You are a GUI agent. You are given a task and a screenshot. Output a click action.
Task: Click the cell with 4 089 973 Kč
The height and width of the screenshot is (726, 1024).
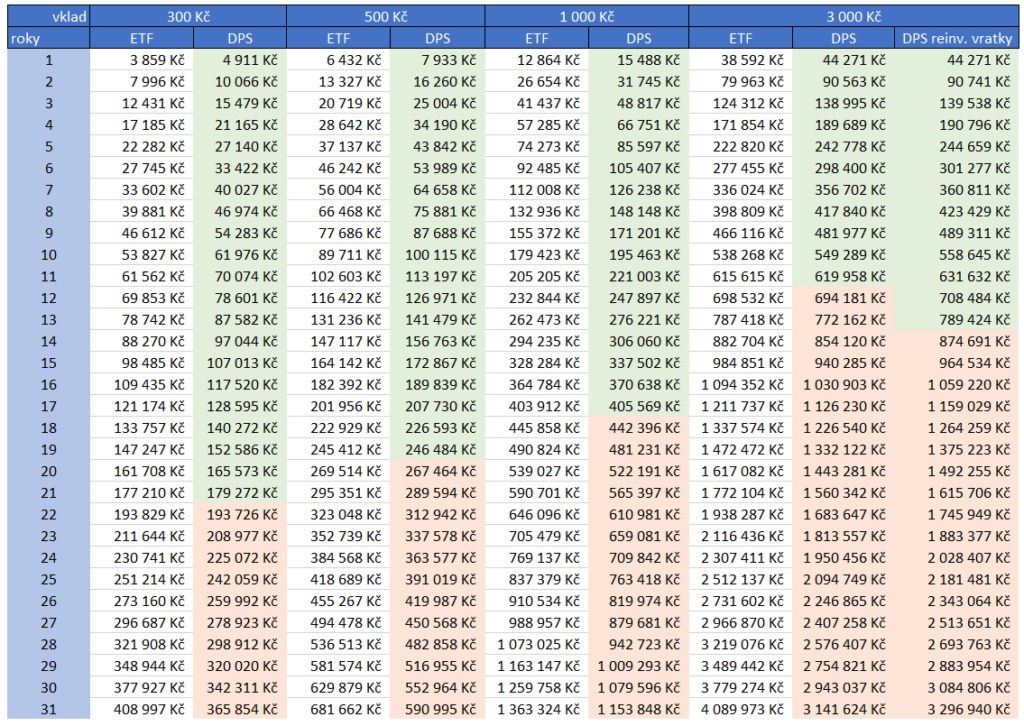click(741, 710)
